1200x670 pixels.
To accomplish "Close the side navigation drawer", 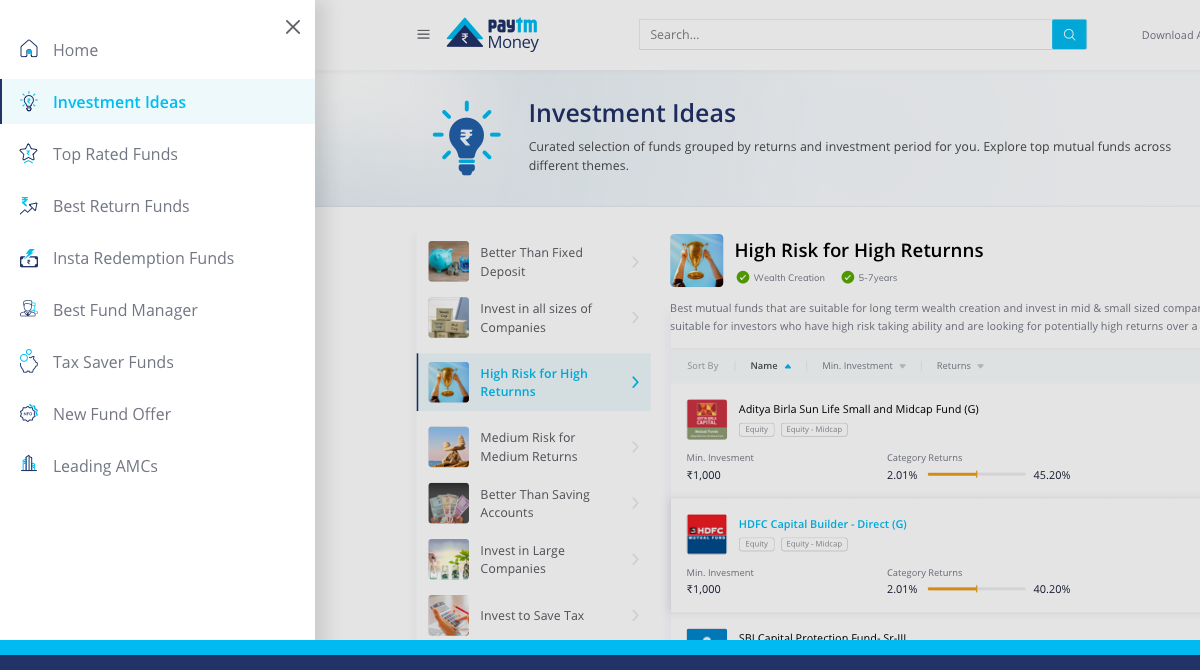I will [293, 27].
